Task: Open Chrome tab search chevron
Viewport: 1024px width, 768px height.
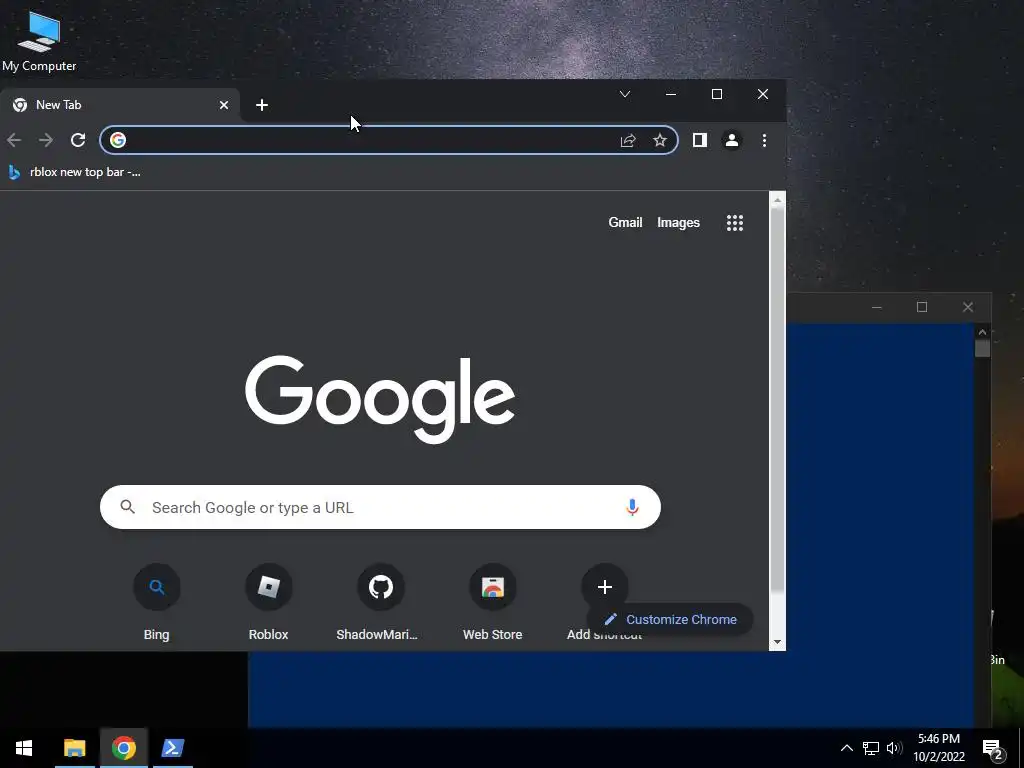Action: click(625, 94)
